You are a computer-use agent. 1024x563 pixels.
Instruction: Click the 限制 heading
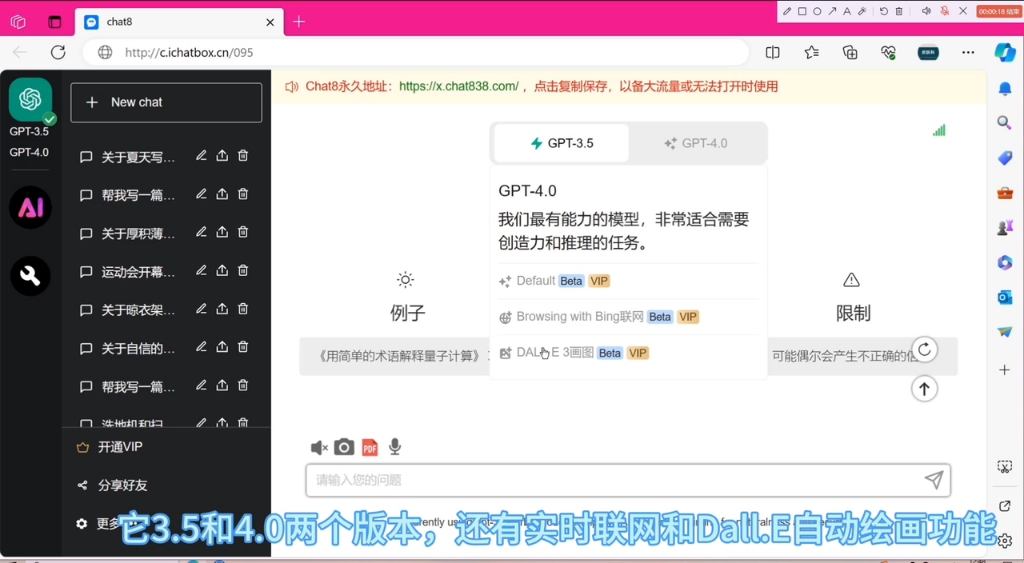(x=853, y=313)
